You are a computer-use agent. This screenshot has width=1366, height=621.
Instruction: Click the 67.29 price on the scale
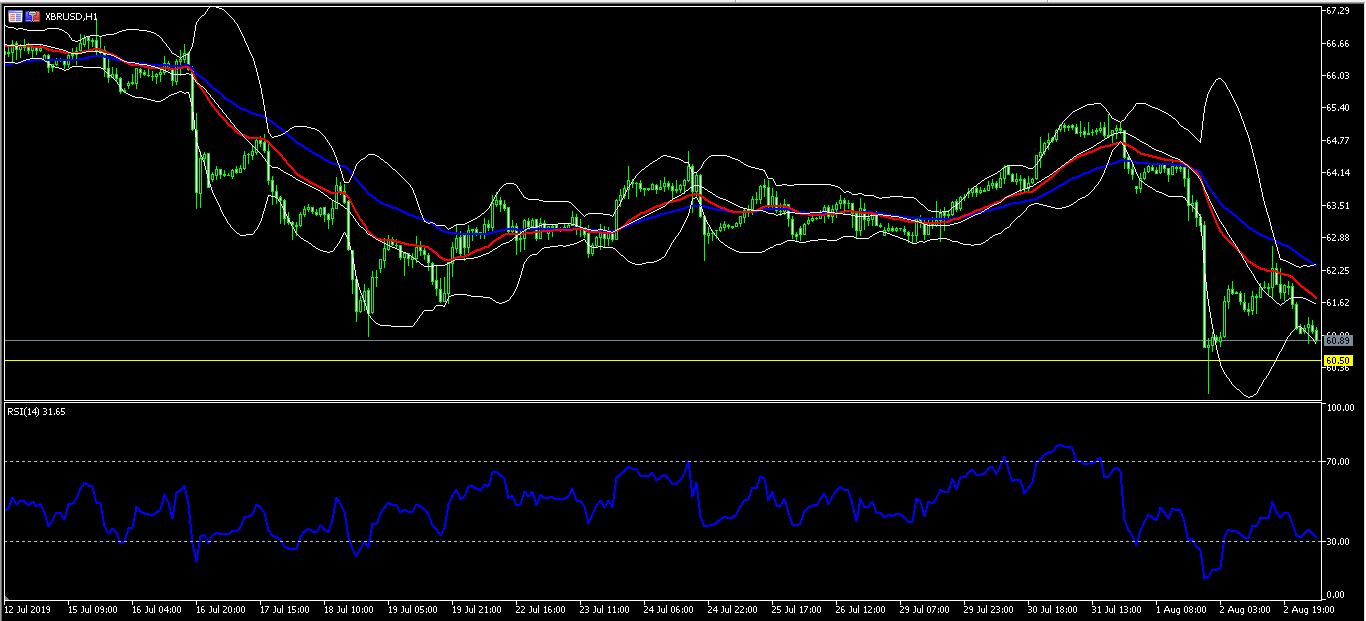[x=1338, y=11]
